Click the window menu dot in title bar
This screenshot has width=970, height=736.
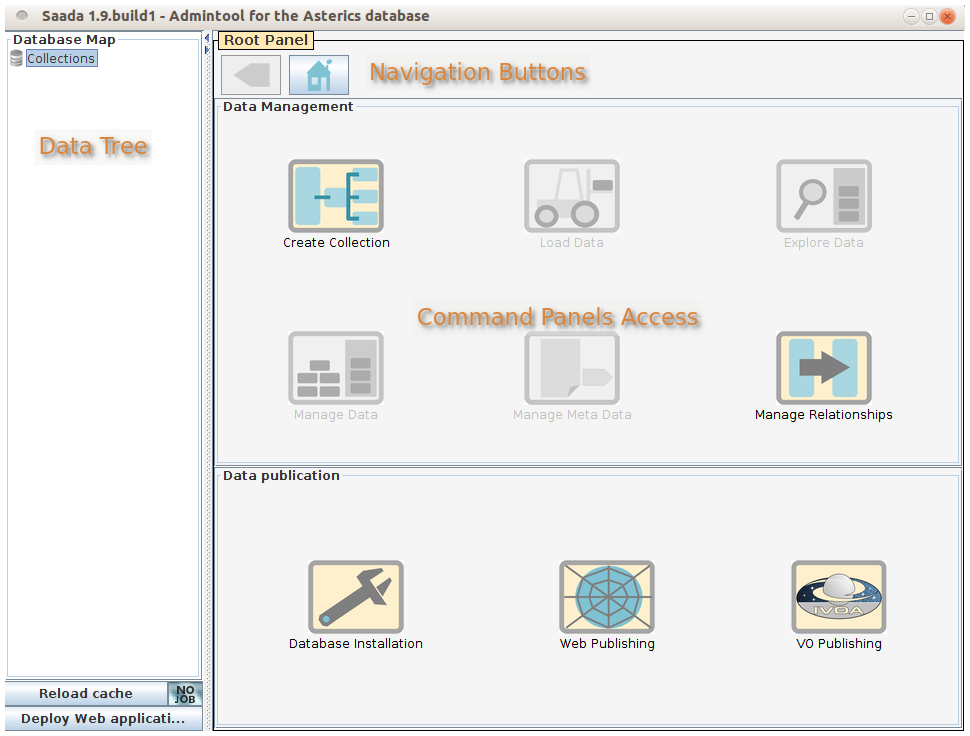pos(22,15)
